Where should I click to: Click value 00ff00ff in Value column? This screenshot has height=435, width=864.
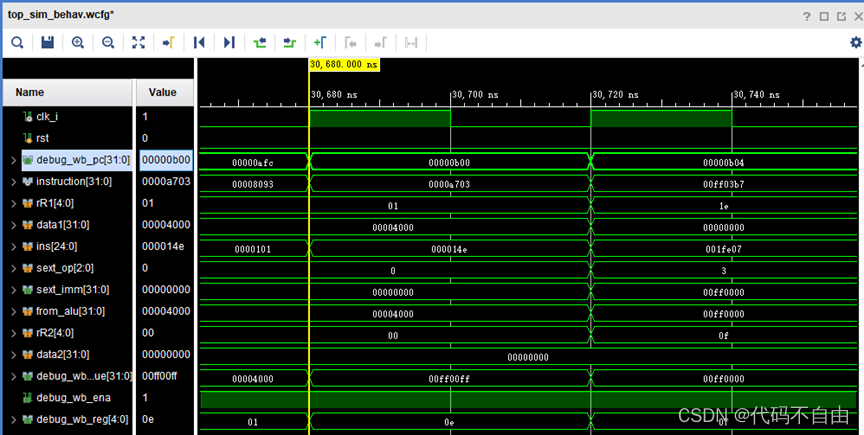(159, 376)
